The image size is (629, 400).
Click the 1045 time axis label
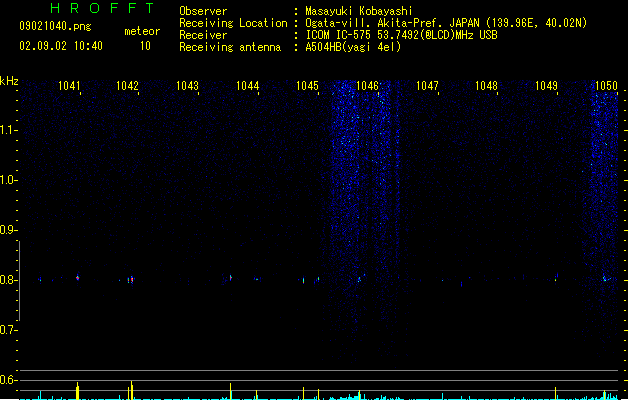coord(307,86)
